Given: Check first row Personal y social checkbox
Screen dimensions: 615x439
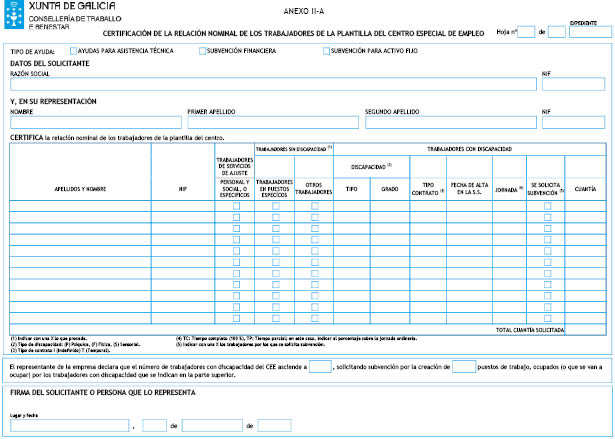Looking at the screenshot, I should (x=236, y=205).
